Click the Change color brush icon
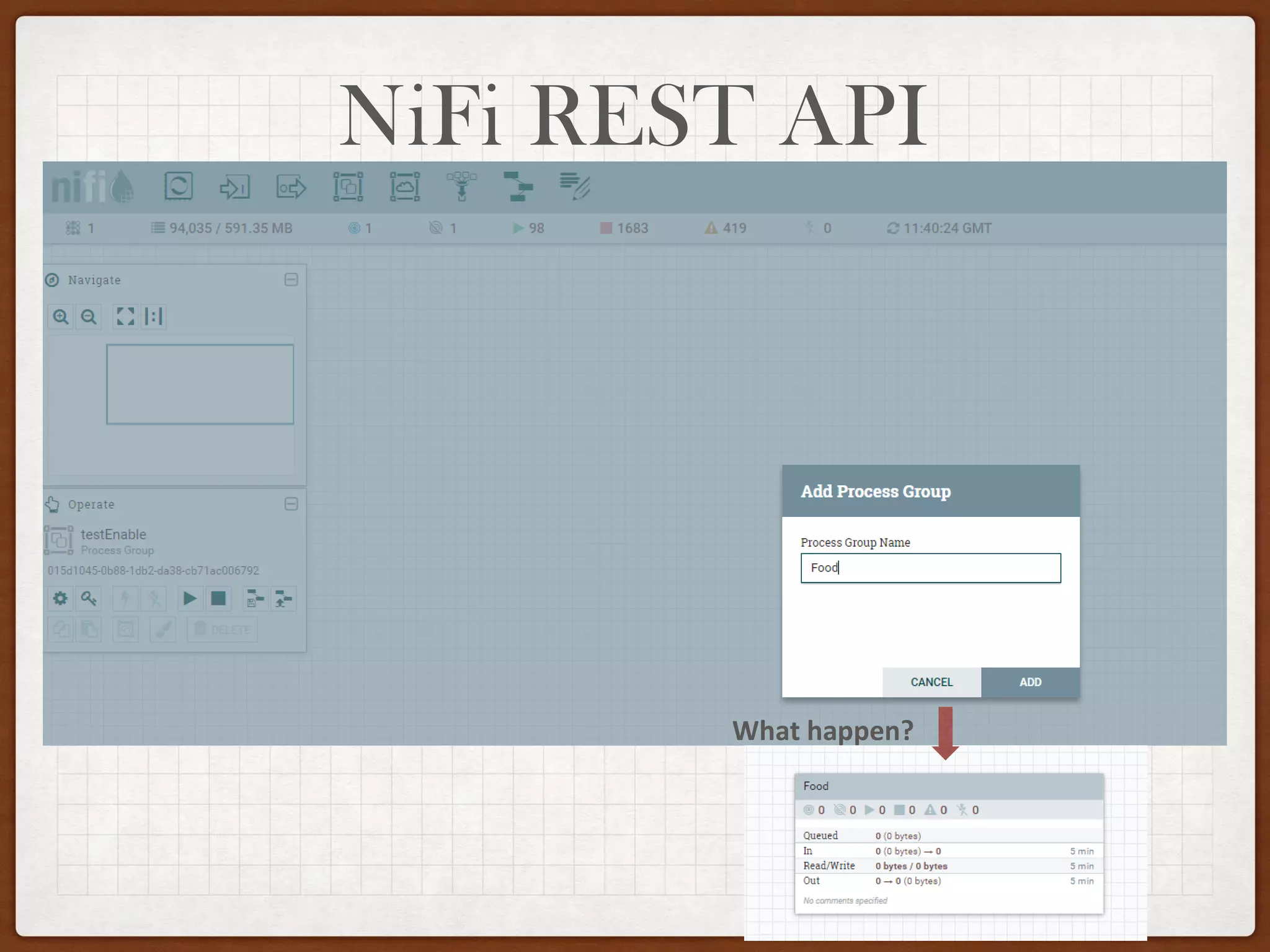The width and height of the screenshot is (1270, 952). point(162,630)
